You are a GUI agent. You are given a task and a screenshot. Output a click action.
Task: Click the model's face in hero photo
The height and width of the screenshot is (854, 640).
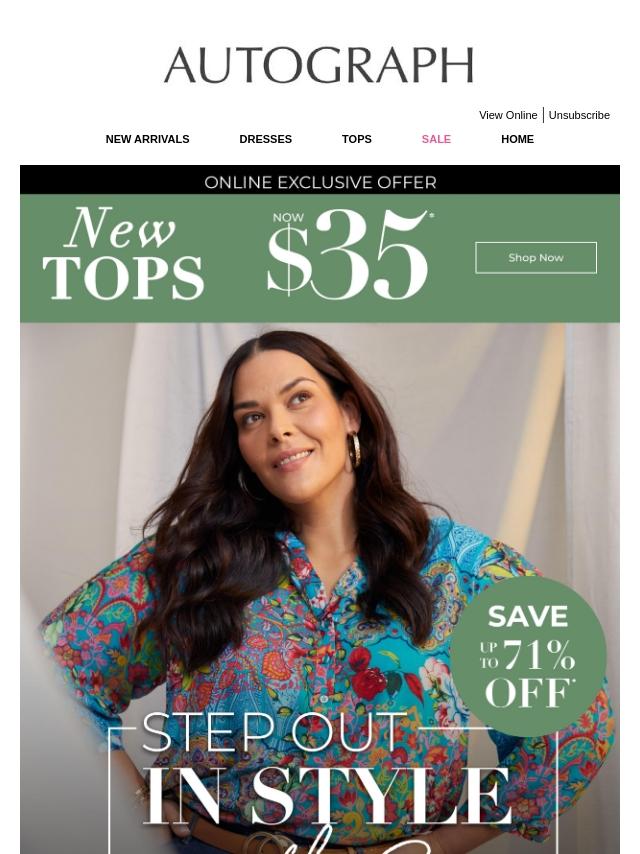click(x=283, y=419)
